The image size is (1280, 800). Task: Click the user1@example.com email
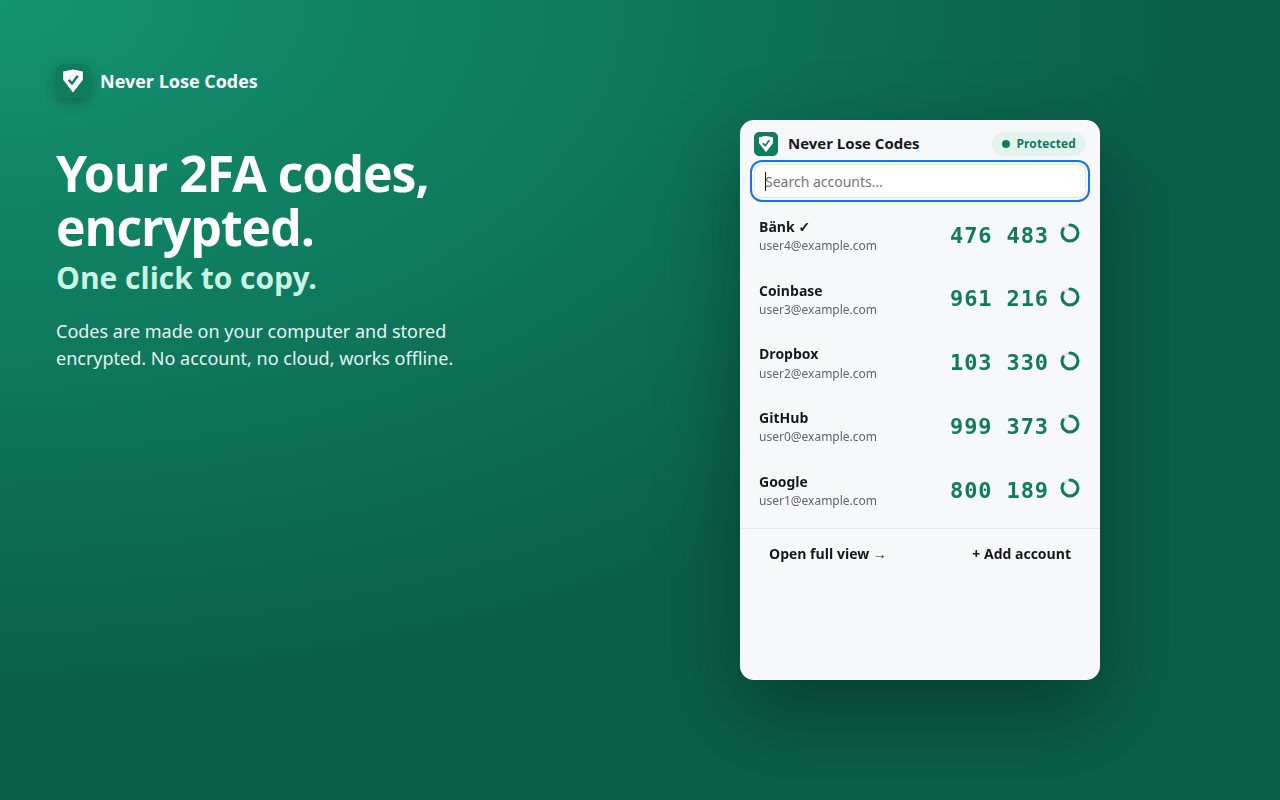point(818,501)
